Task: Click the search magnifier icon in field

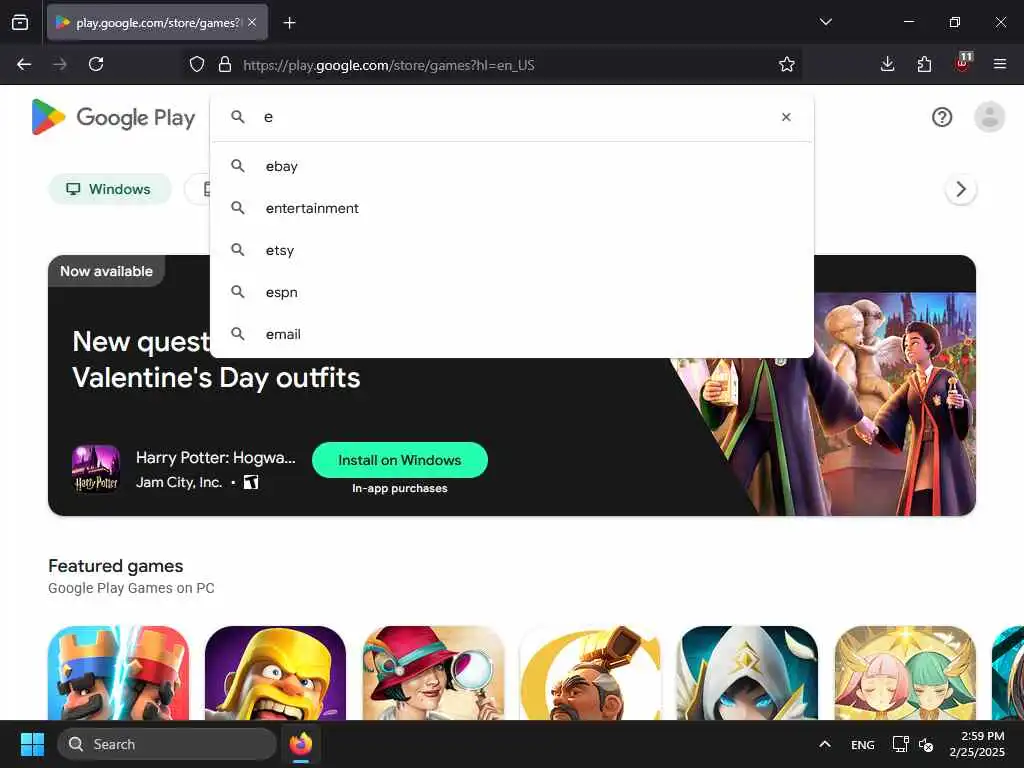Action: coord(238,117)
